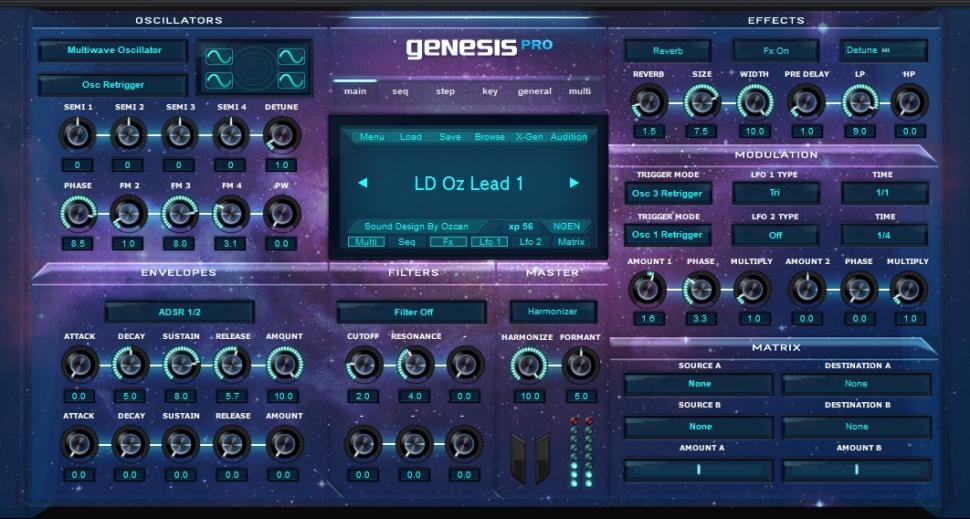Open the LFO 2 Type Off dropdown
970x519 pixels.
pos(776,235)
